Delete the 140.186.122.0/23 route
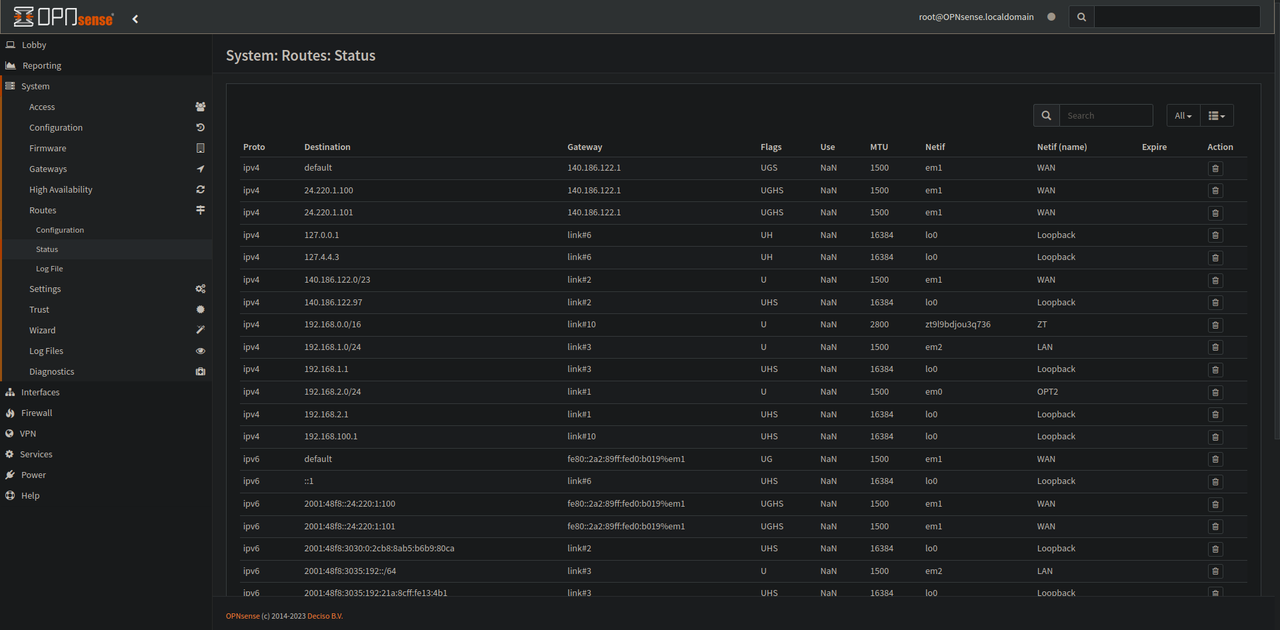Image resolution: width=1280 pixels, height=630 pixels. click(x=1215, y=280)
